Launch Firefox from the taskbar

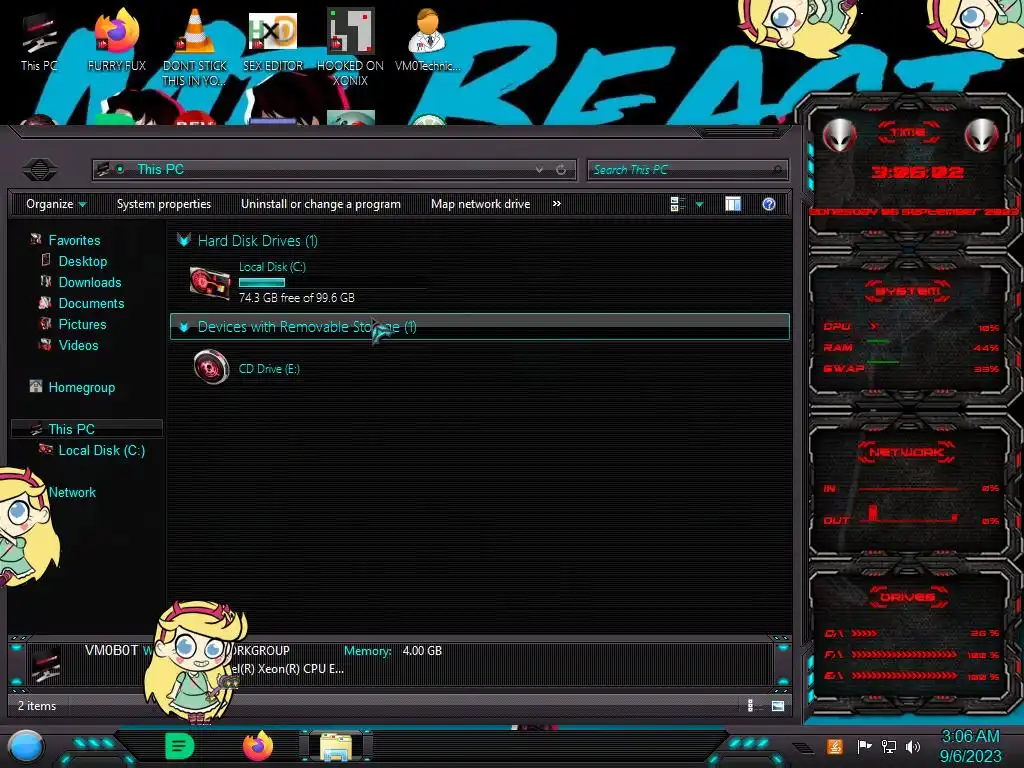coord(258,746)
